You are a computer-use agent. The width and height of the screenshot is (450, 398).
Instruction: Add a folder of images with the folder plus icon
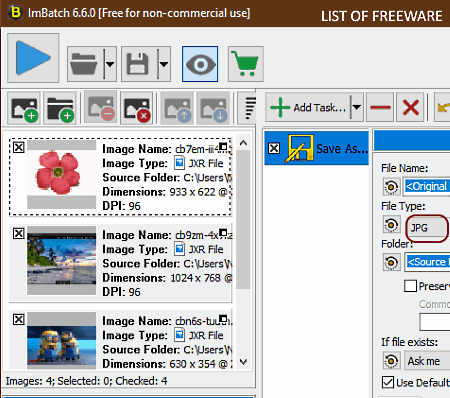coord(60,108)
